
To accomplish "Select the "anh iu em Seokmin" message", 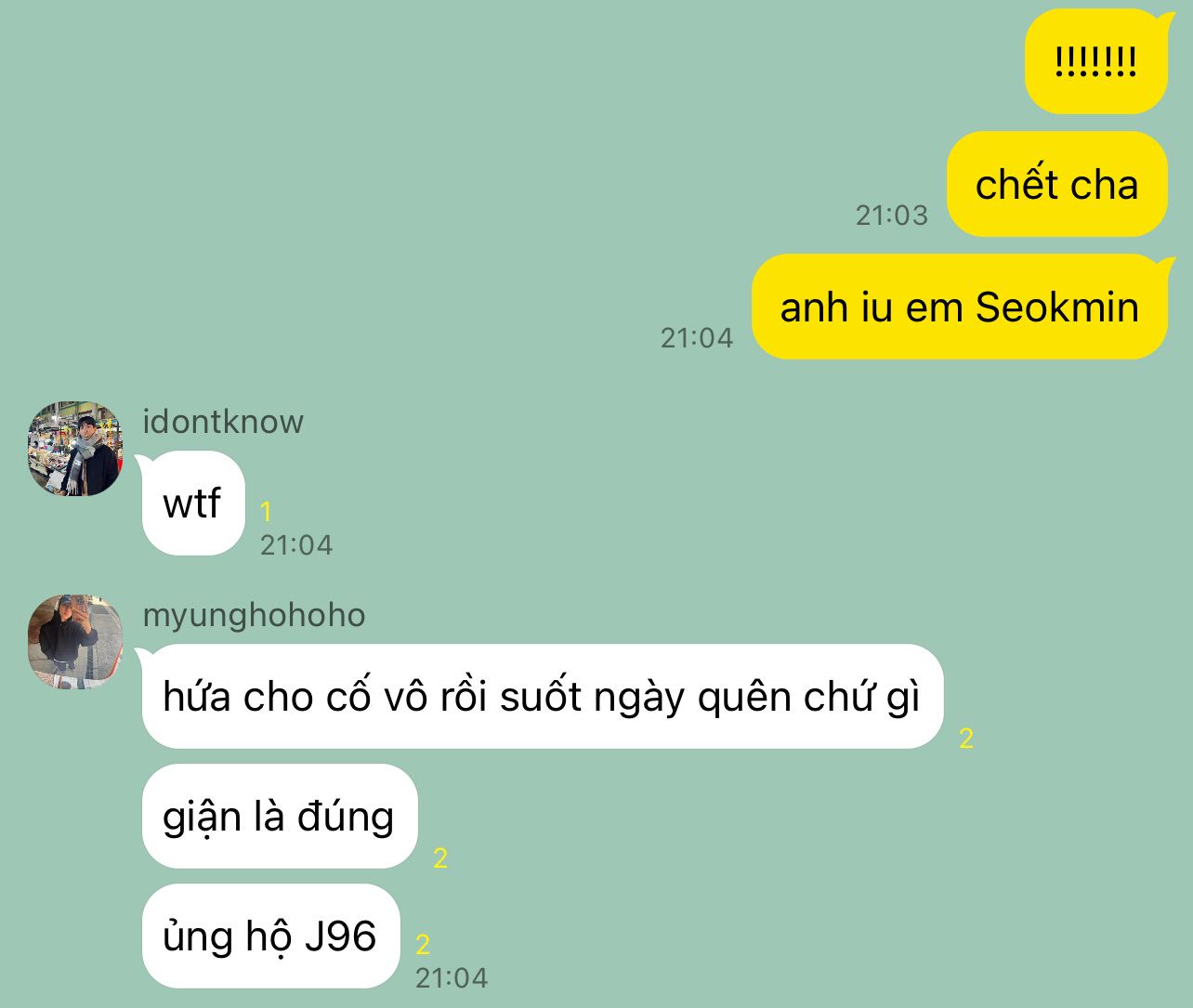I will pos(959,307).
